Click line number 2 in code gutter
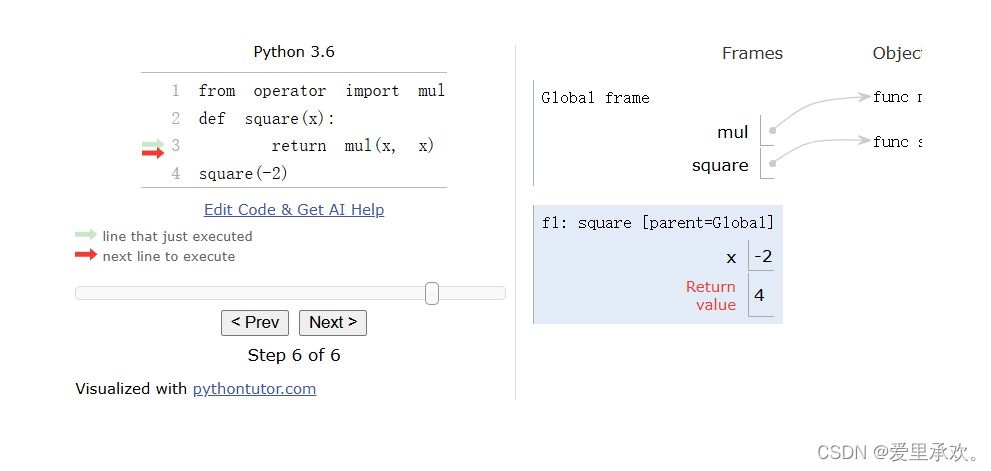 coord(176,118)
